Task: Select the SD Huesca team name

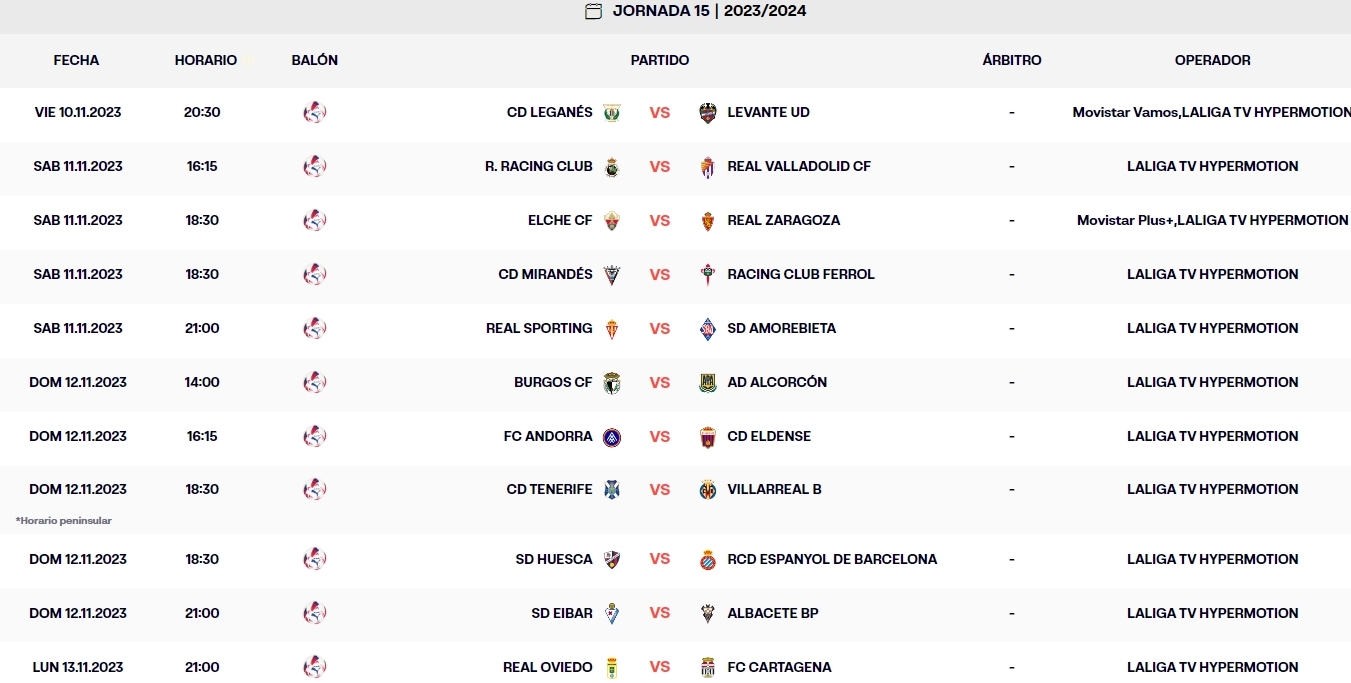Action: click(556, 559)
